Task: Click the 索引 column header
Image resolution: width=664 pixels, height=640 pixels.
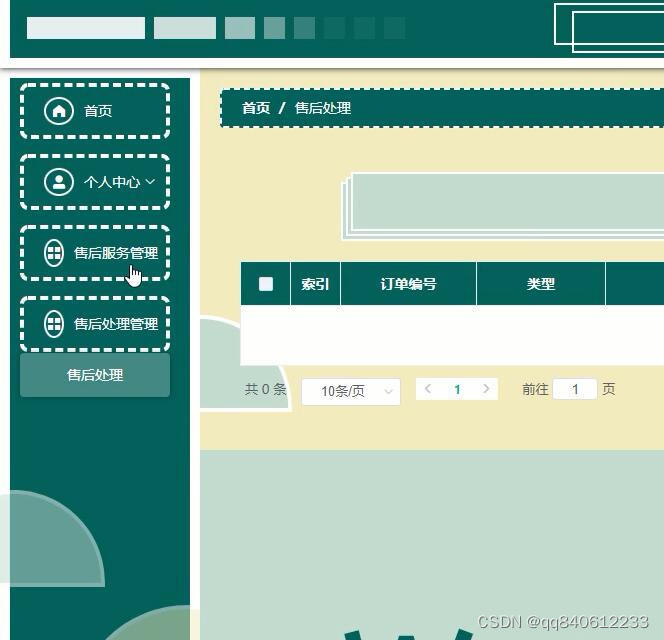Action: (315, 284)
